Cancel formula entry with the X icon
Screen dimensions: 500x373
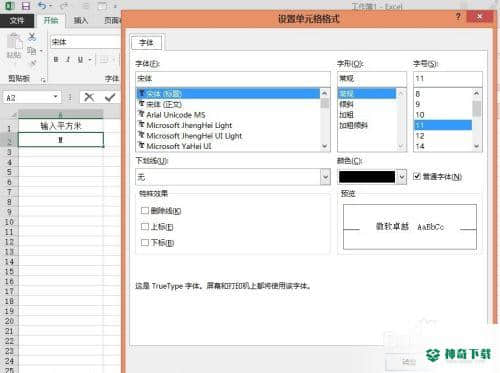coord(89,97)
